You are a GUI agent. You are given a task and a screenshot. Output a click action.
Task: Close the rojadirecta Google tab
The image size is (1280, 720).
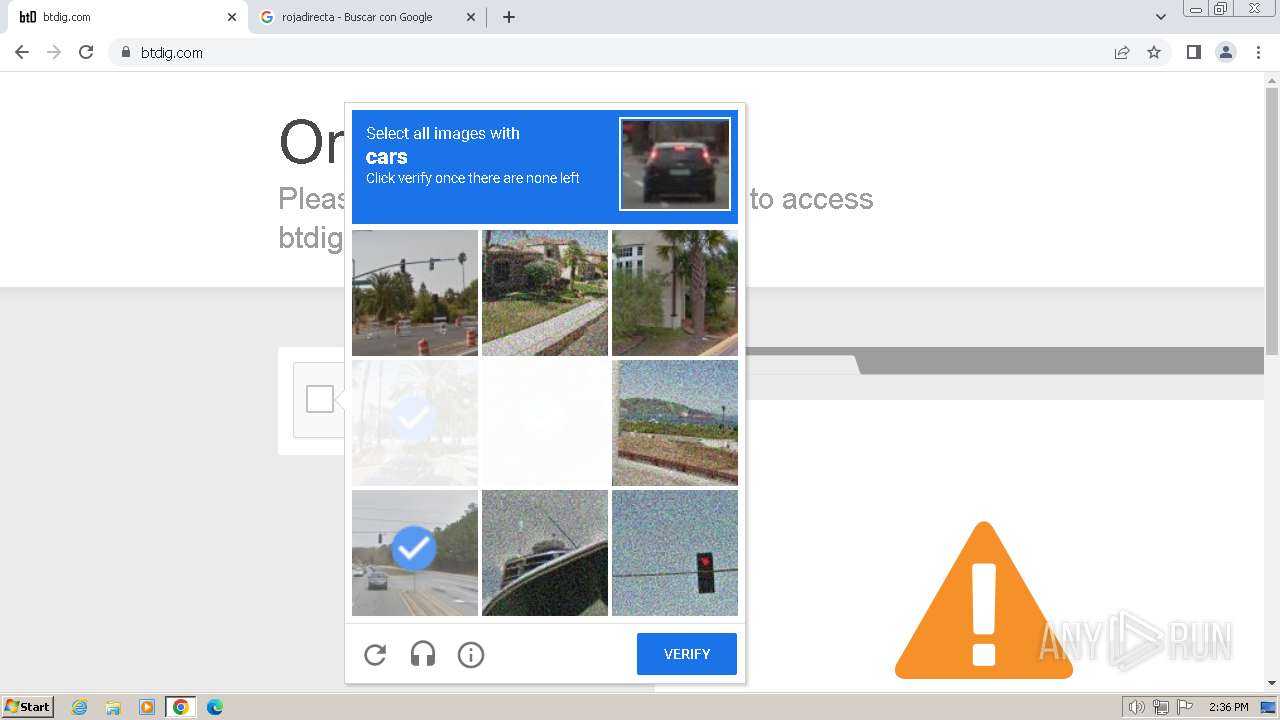coord(471,17)
